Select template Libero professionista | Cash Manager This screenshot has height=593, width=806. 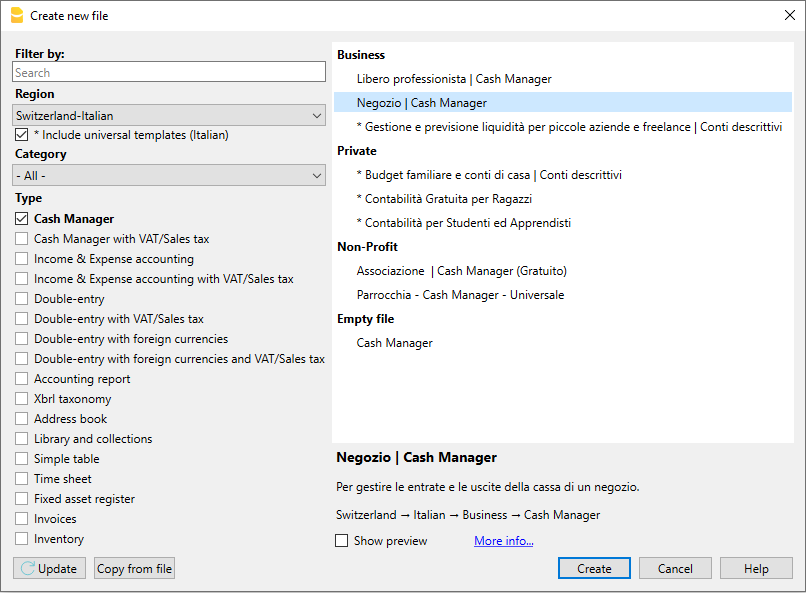[563, 79]
